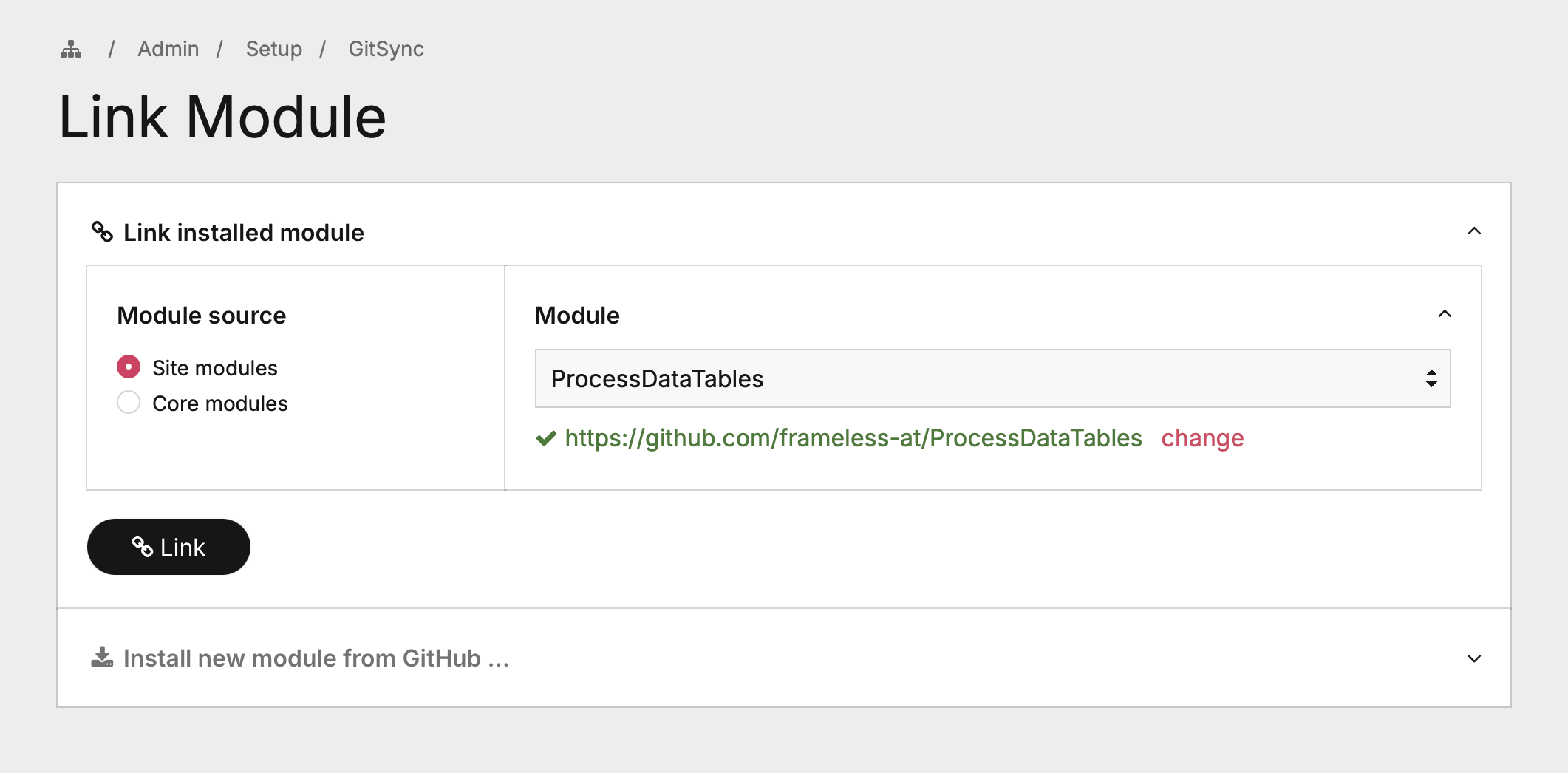Open GitSync breadcrumb link

(x=386, y=49)
